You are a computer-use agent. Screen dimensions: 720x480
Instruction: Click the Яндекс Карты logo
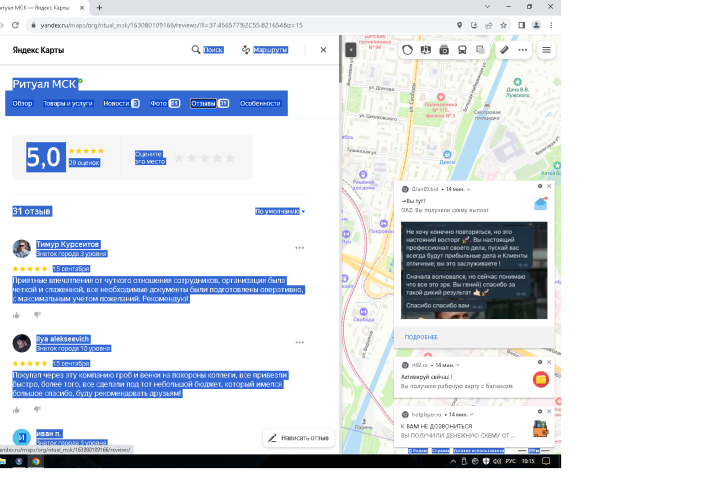click(x=38, y=50)
